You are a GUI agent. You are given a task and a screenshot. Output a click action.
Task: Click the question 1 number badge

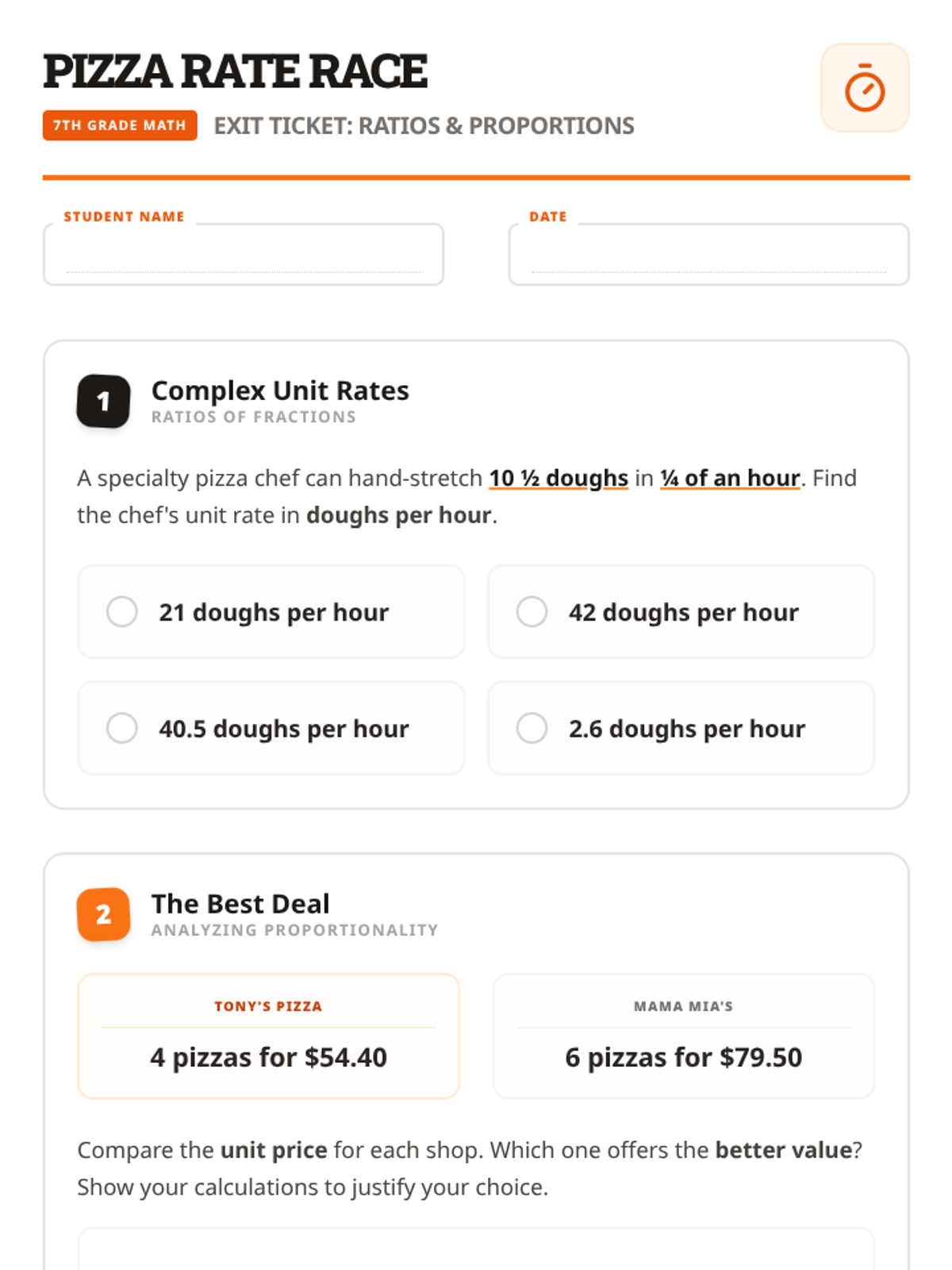pos(103,401)
